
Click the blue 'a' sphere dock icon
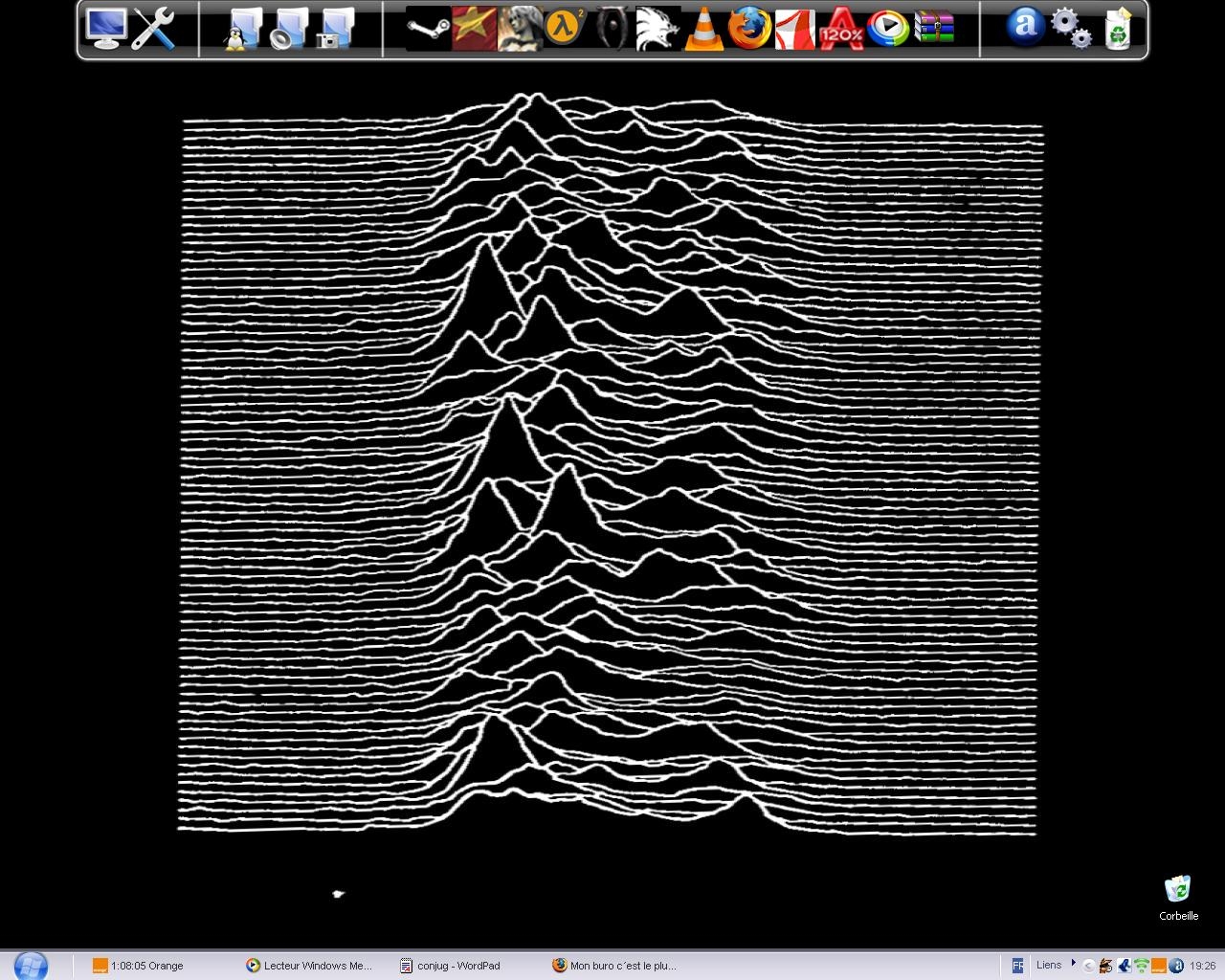point(1025,27)
